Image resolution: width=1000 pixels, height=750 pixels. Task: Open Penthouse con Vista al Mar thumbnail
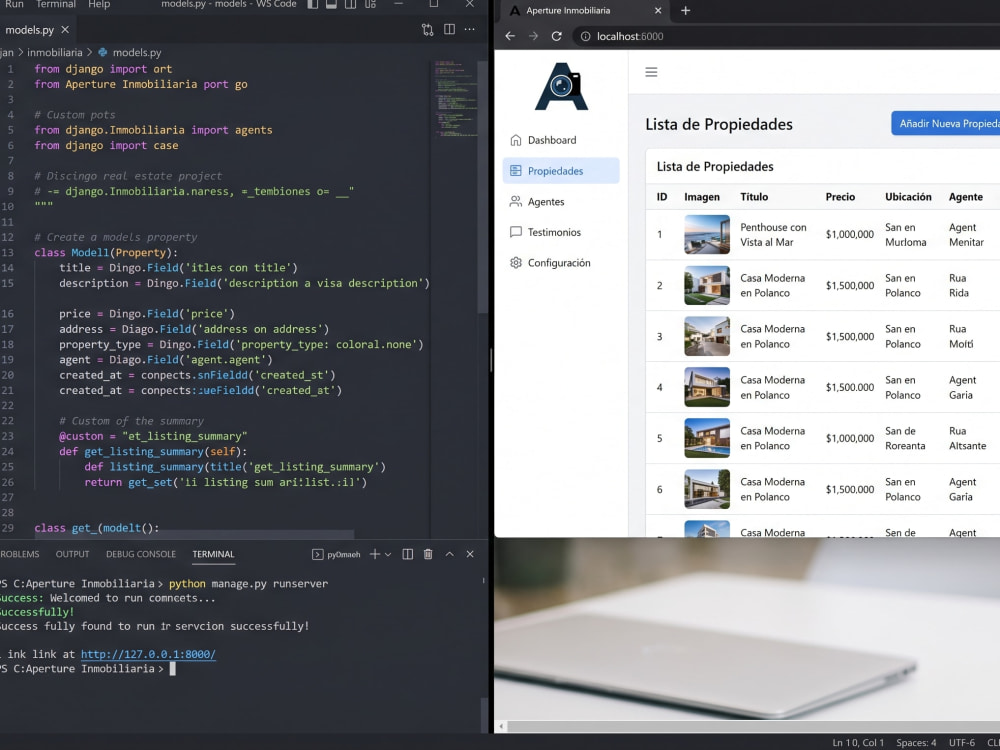[707, 234]
